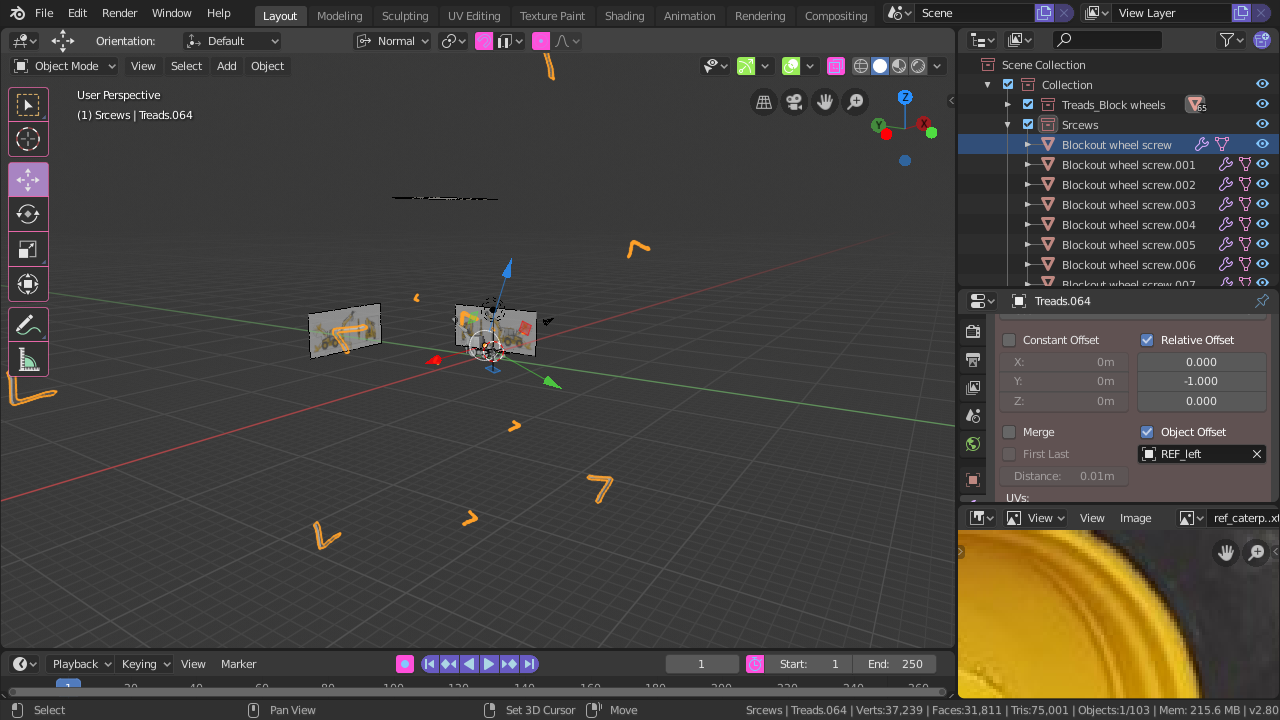This screenshot has height=720, width=1280.
Task: Enable the Merge checkbox
Action: (x=1009, y=432)
